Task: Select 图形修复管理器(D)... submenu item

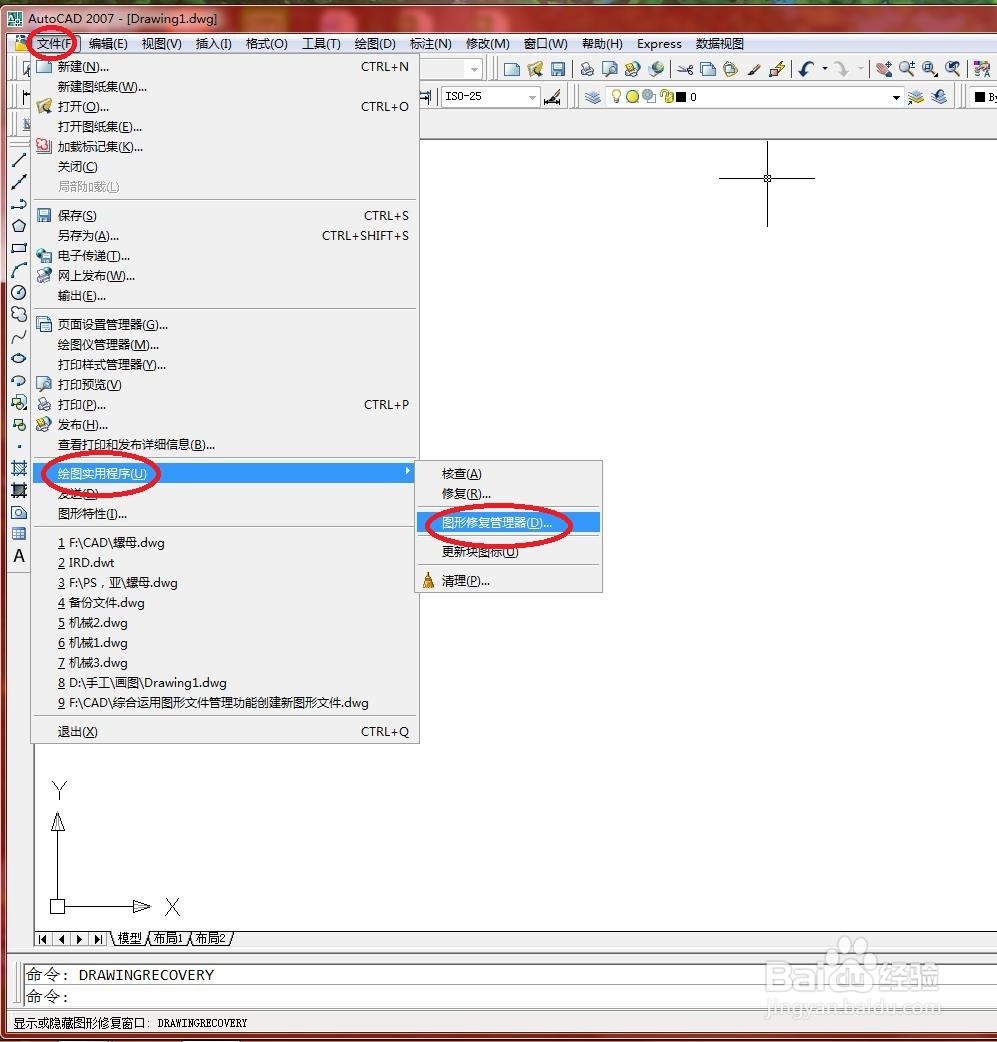Action: click(x=508, y=523)
